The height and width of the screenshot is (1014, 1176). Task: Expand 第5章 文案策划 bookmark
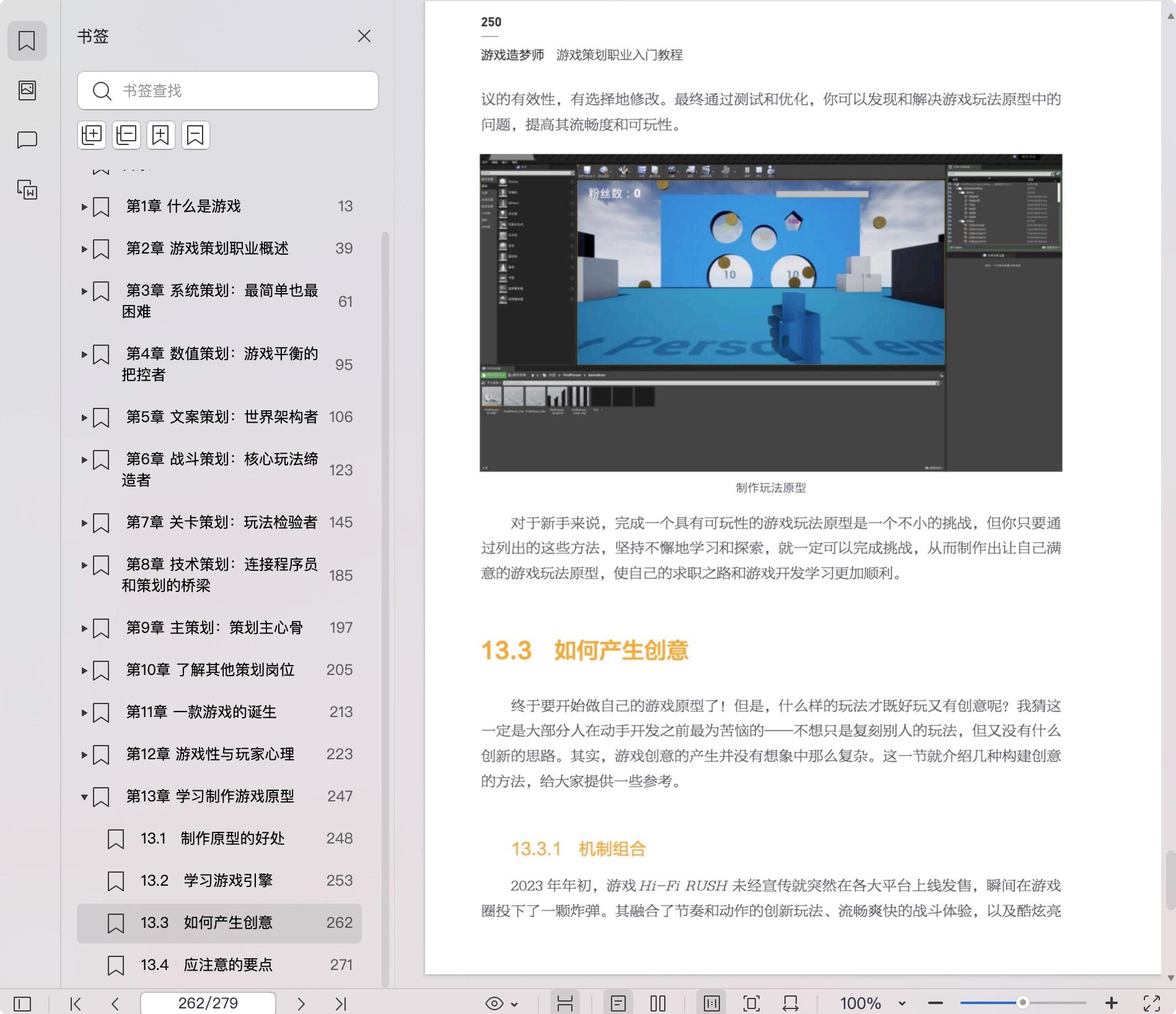(x=84, y=418)
